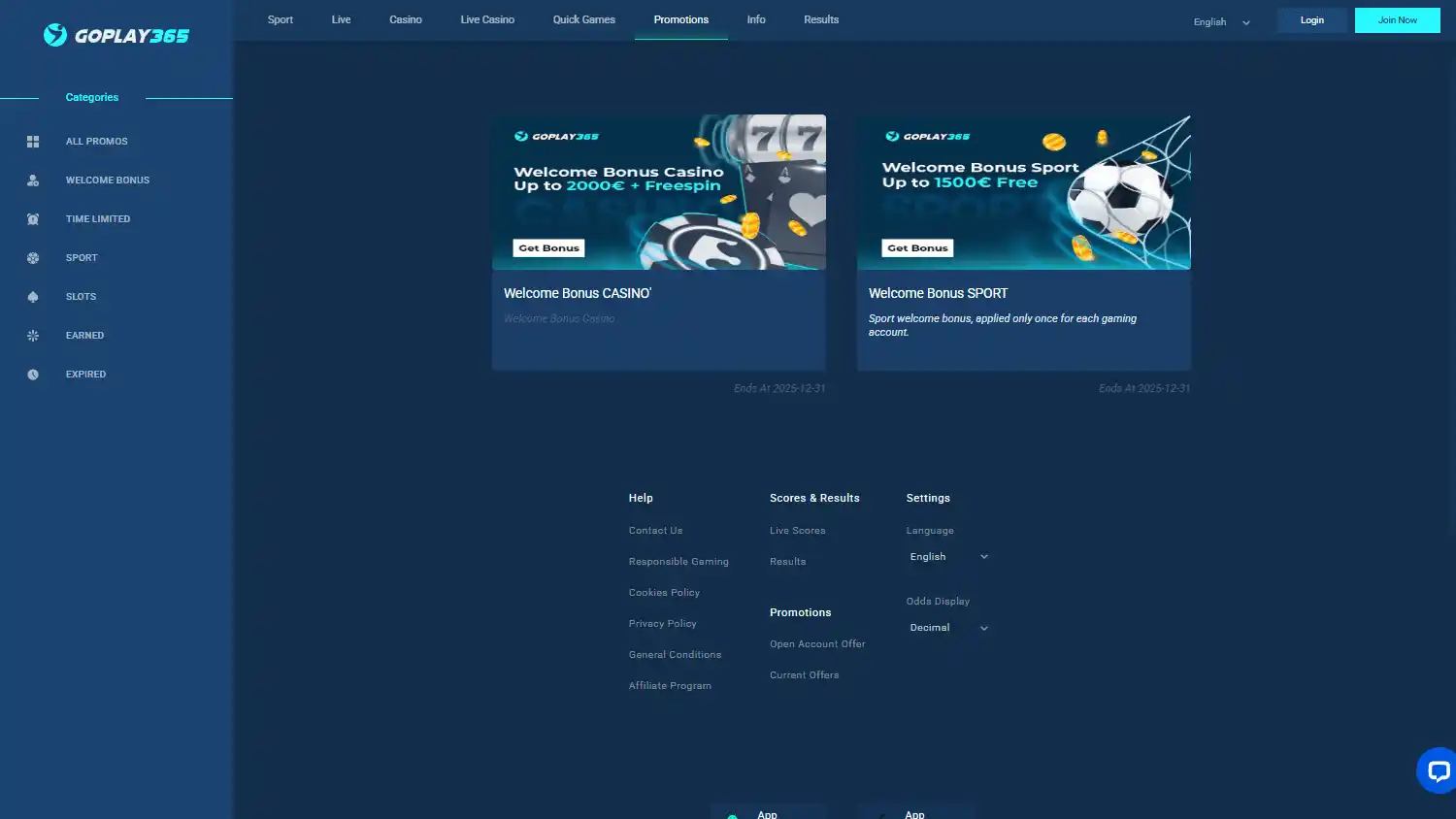Viewport: 1456px width, 819px height.
Task: Select SLOTS category
Action: pos(81,297)
